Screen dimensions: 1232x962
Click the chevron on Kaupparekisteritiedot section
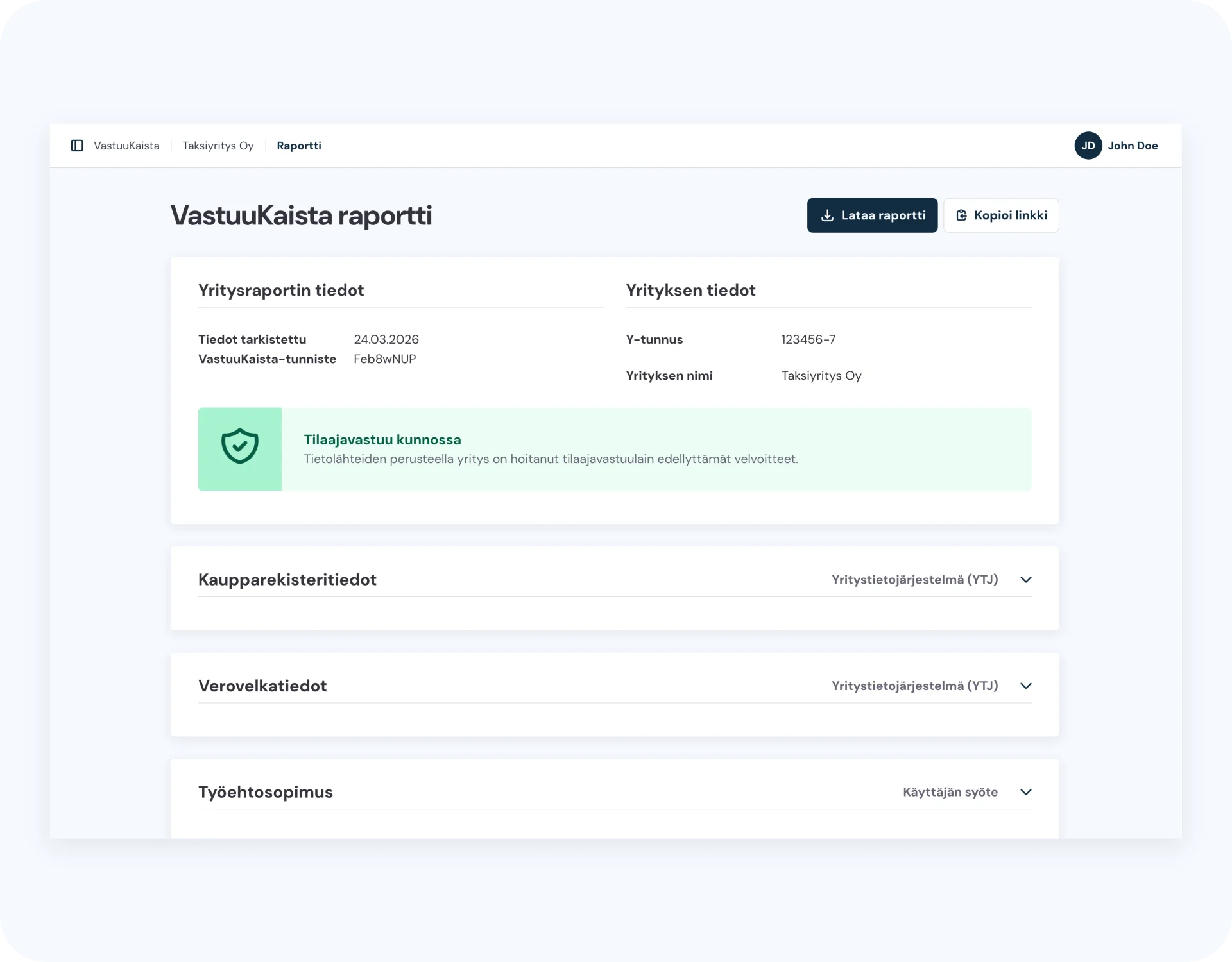(x=1025, y=579)
